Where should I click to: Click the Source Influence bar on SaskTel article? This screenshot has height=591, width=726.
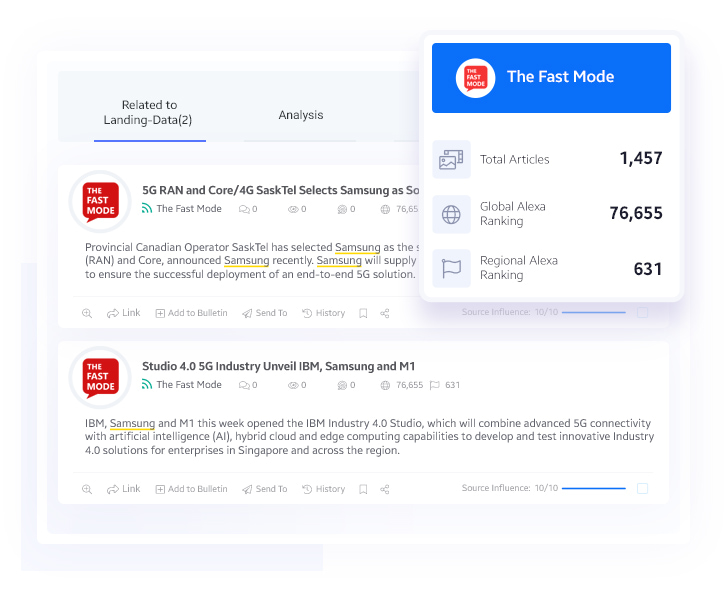pyautogui.click(x=594, y=312)
